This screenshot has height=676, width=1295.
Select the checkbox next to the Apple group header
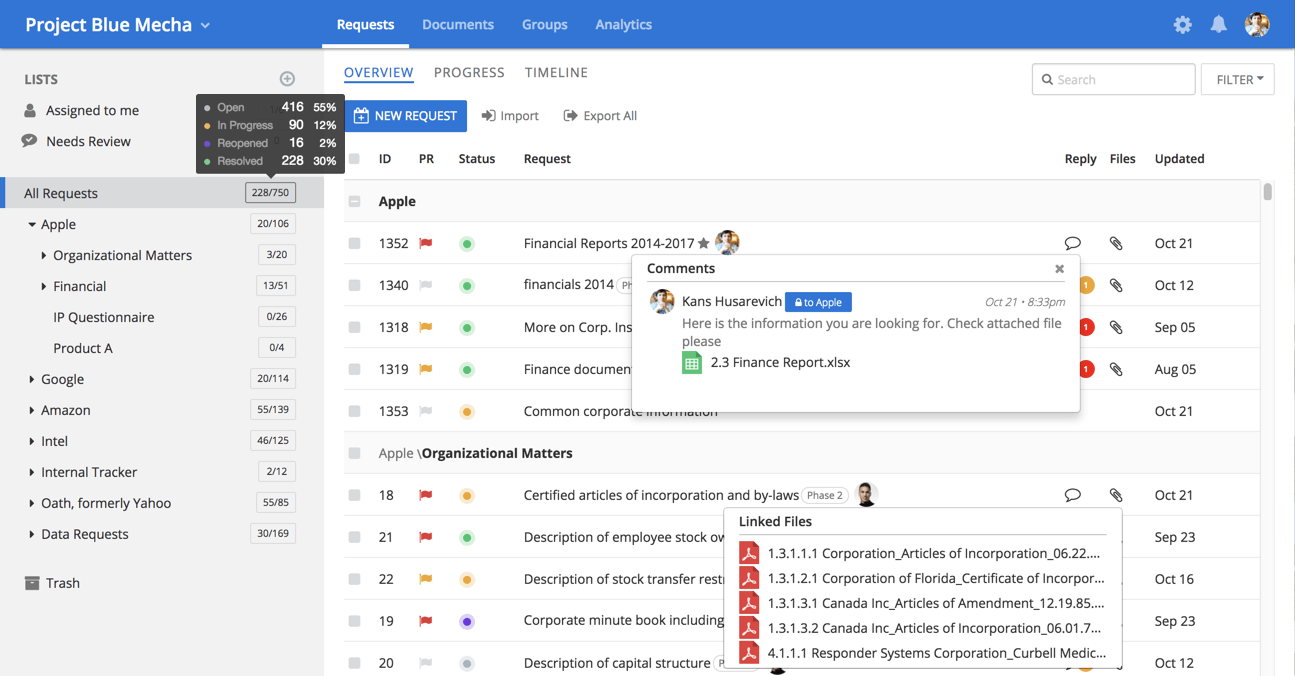point(355,200)
